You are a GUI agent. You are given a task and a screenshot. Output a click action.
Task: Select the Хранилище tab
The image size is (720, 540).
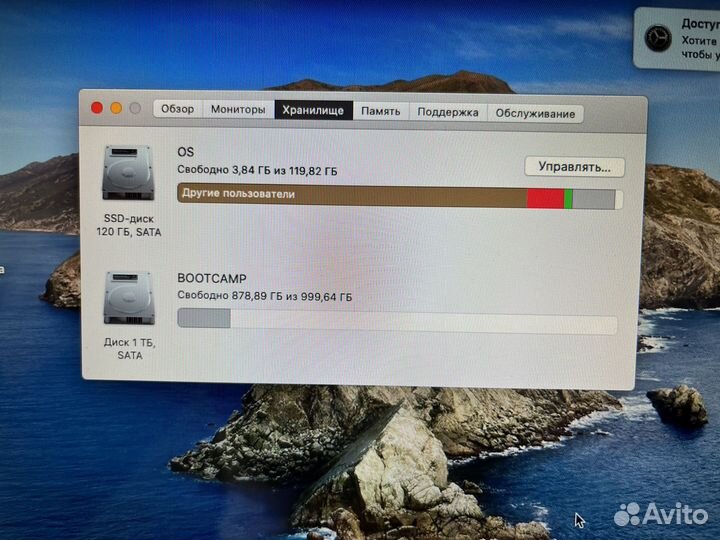(x=313, y=111)
